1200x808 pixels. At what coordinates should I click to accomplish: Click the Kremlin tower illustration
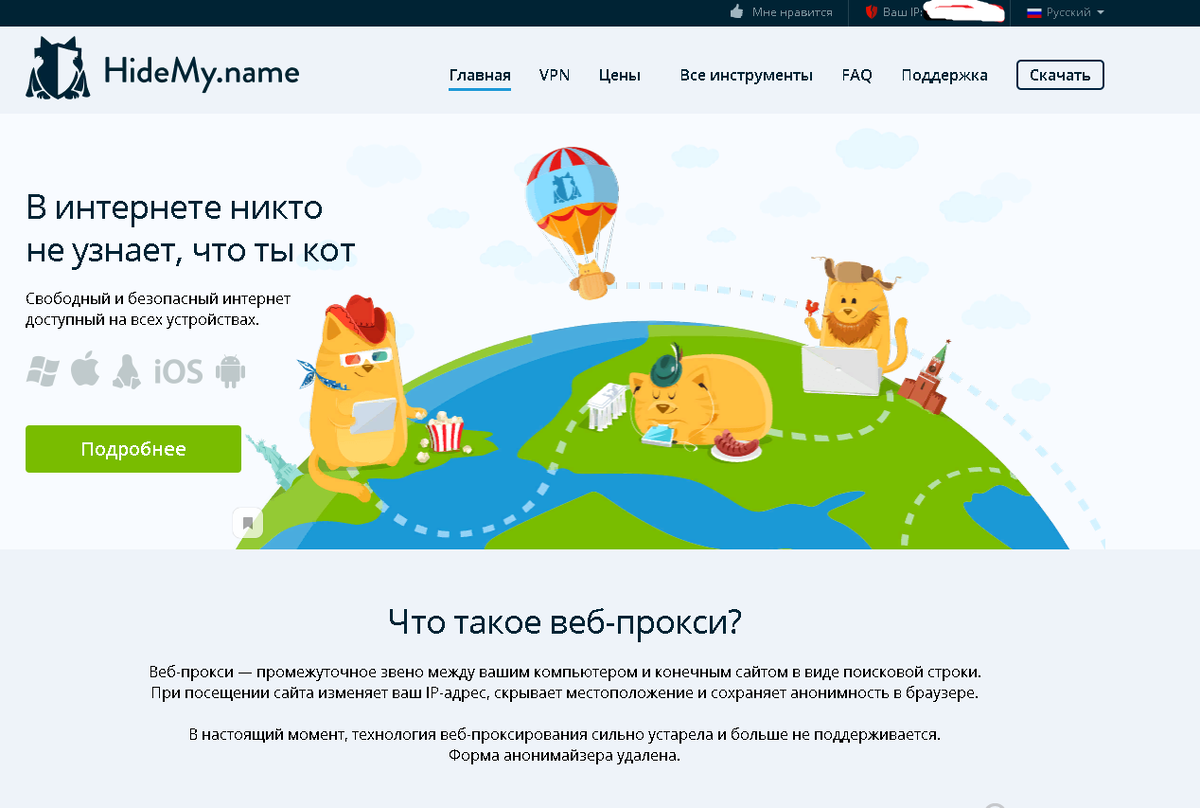[926, 376]
